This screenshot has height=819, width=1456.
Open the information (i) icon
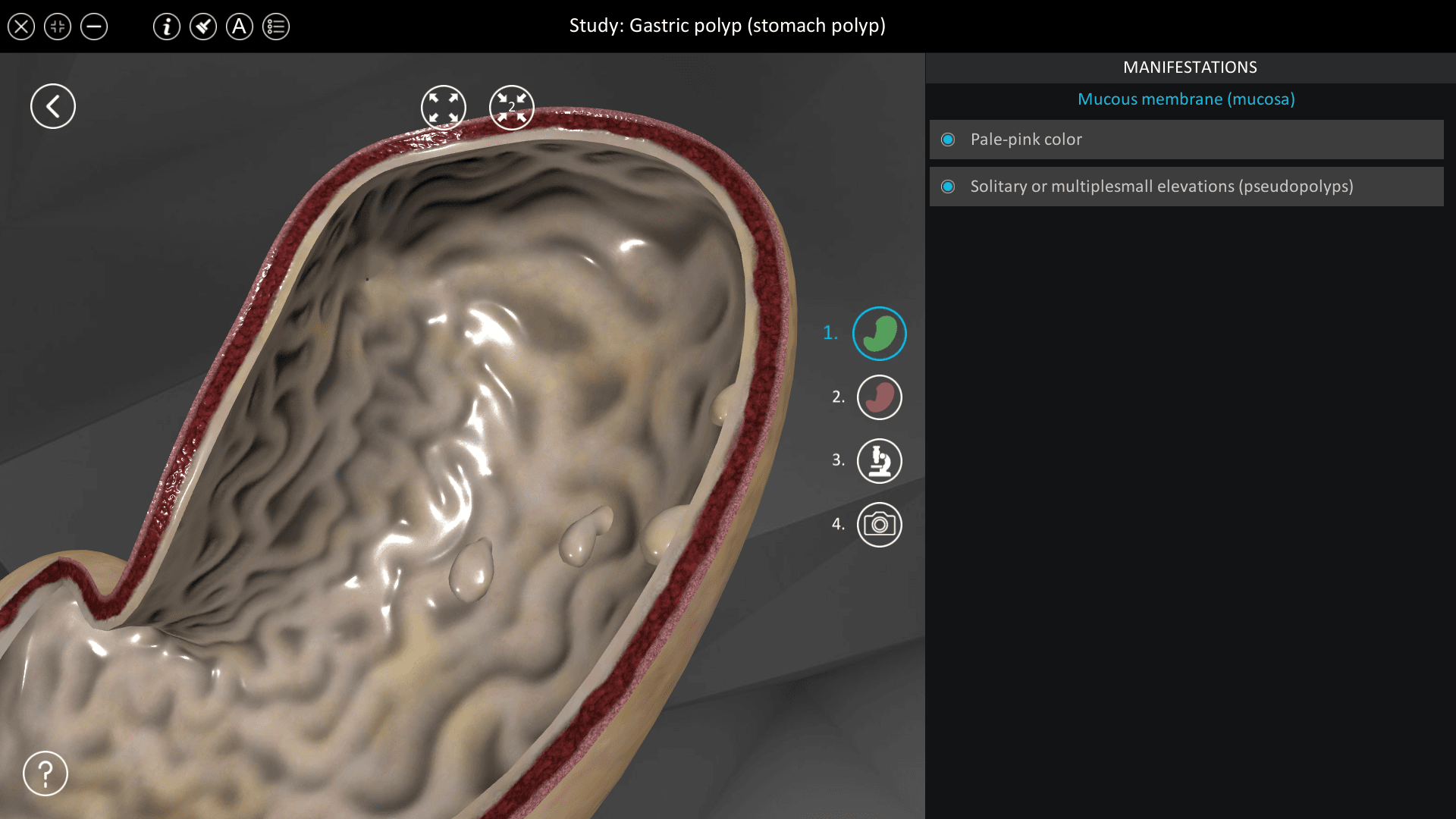point(167,27)
